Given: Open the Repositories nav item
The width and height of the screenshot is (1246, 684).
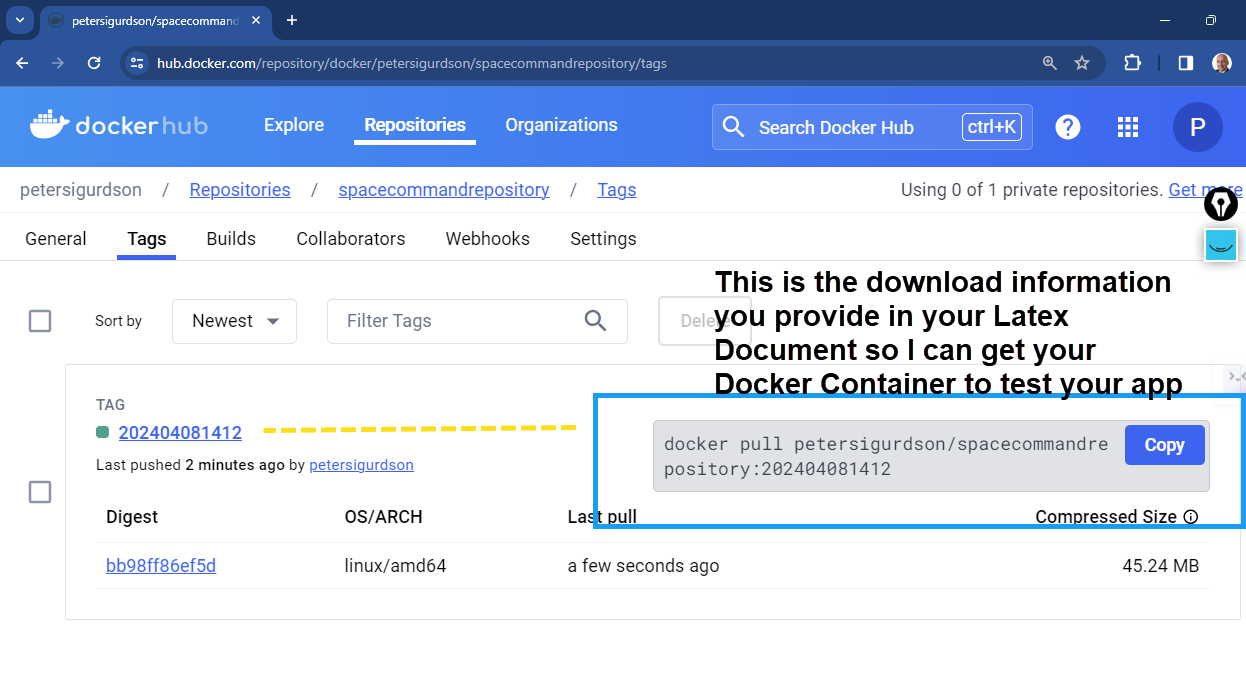Looking at the screenshot, I should (x=415, y=125).
